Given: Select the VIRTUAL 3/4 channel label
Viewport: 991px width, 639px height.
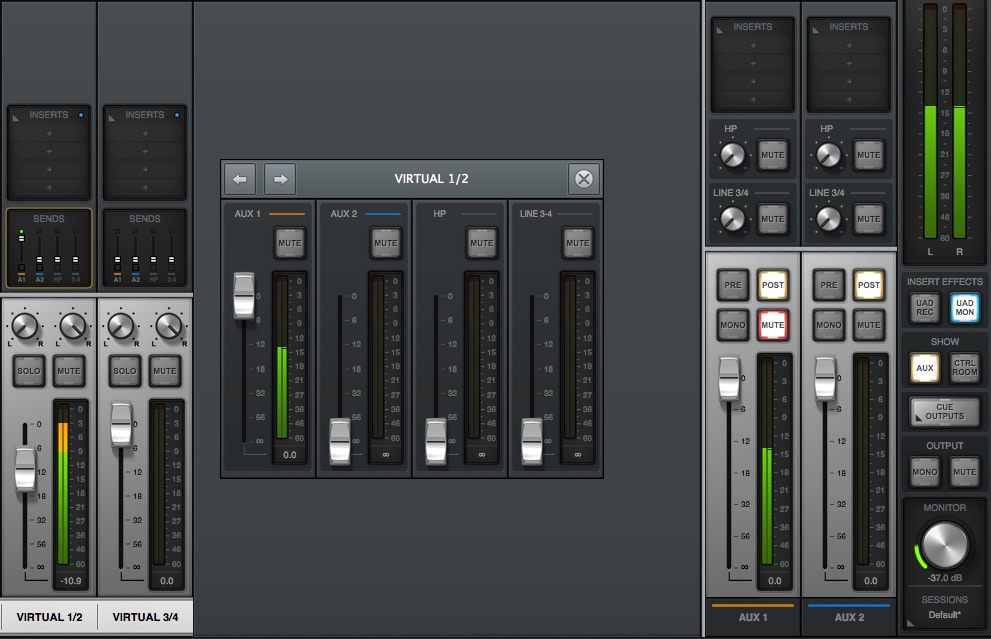Looking at the screenshot, I should pyautogui.click(x=145, y=617).
